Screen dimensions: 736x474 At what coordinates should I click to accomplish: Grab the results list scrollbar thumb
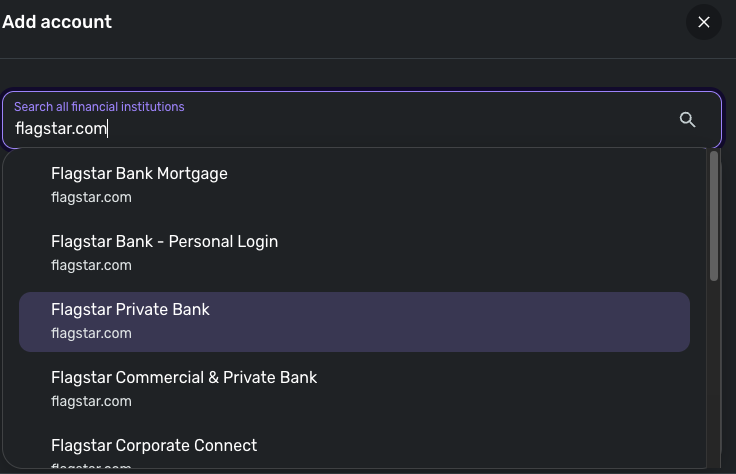click(x=714, y=215)
